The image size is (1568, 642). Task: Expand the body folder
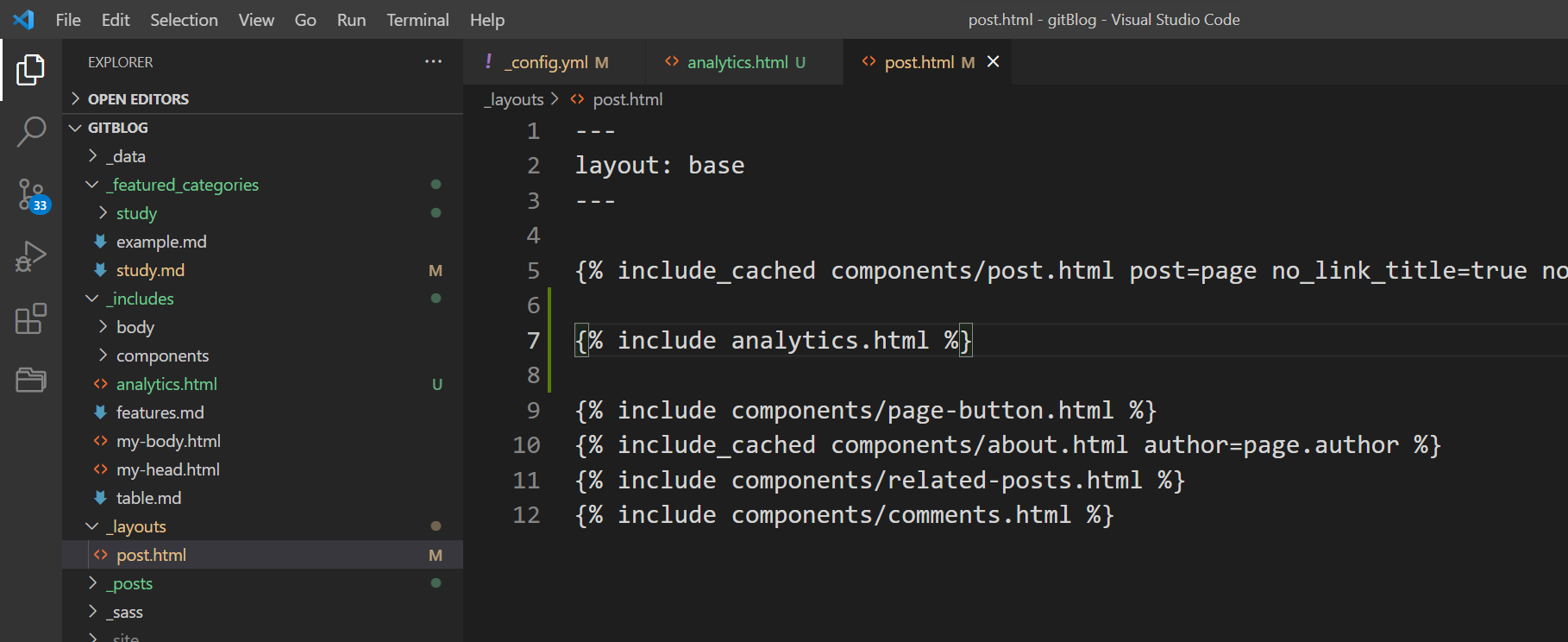(103, 327)
